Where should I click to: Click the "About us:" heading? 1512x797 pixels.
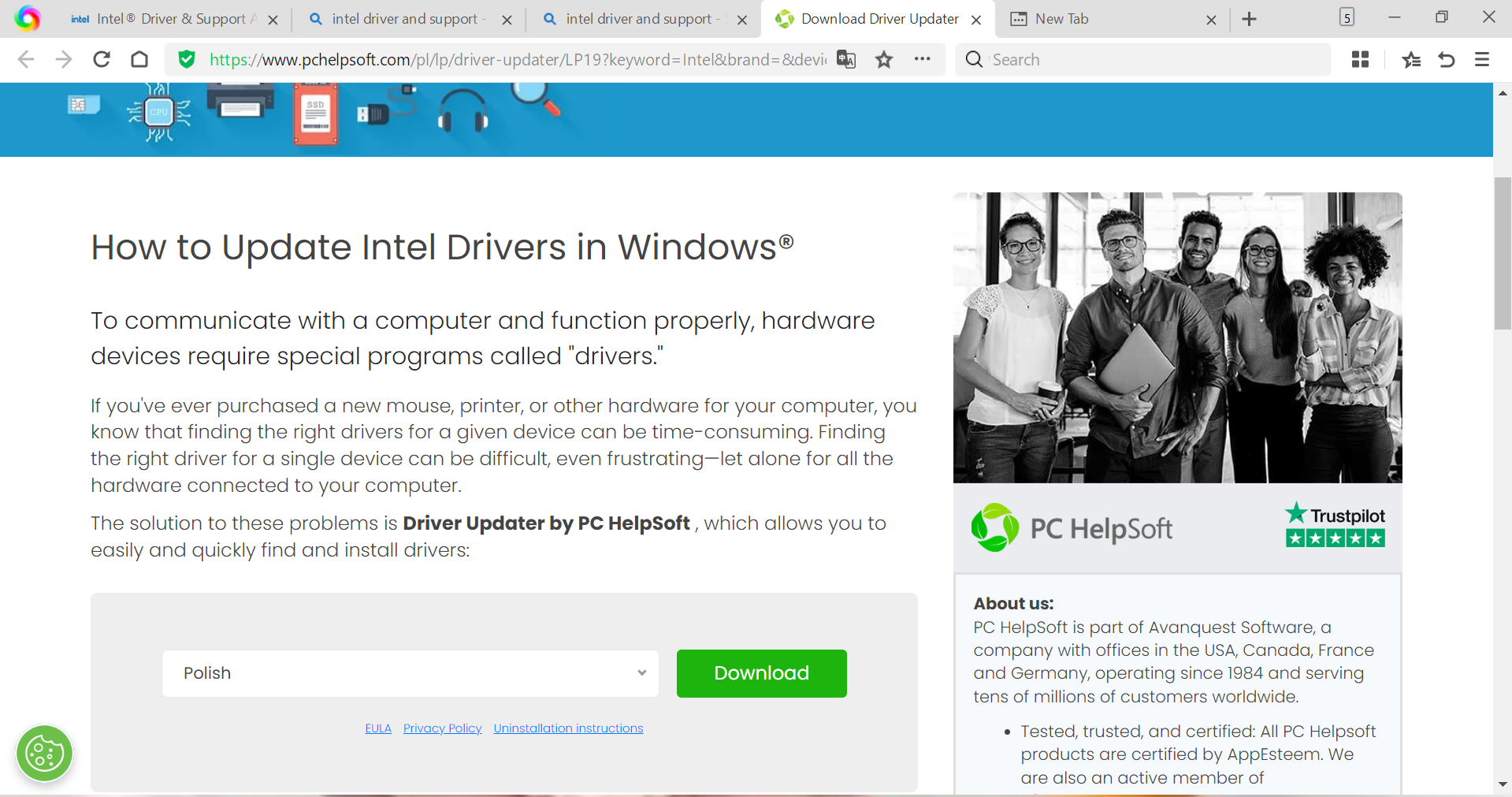tap(1013, 604)
